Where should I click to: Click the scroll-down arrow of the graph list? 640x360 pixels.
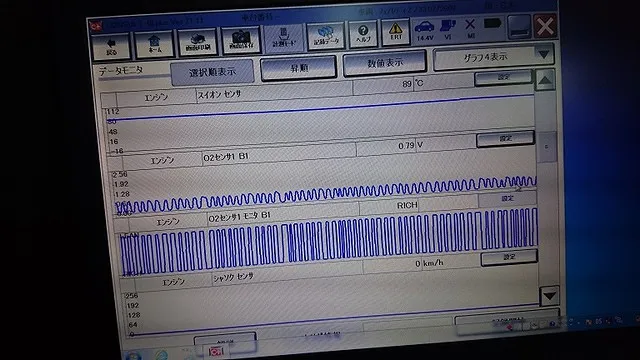pyautogui.click(x=549, y=296)
